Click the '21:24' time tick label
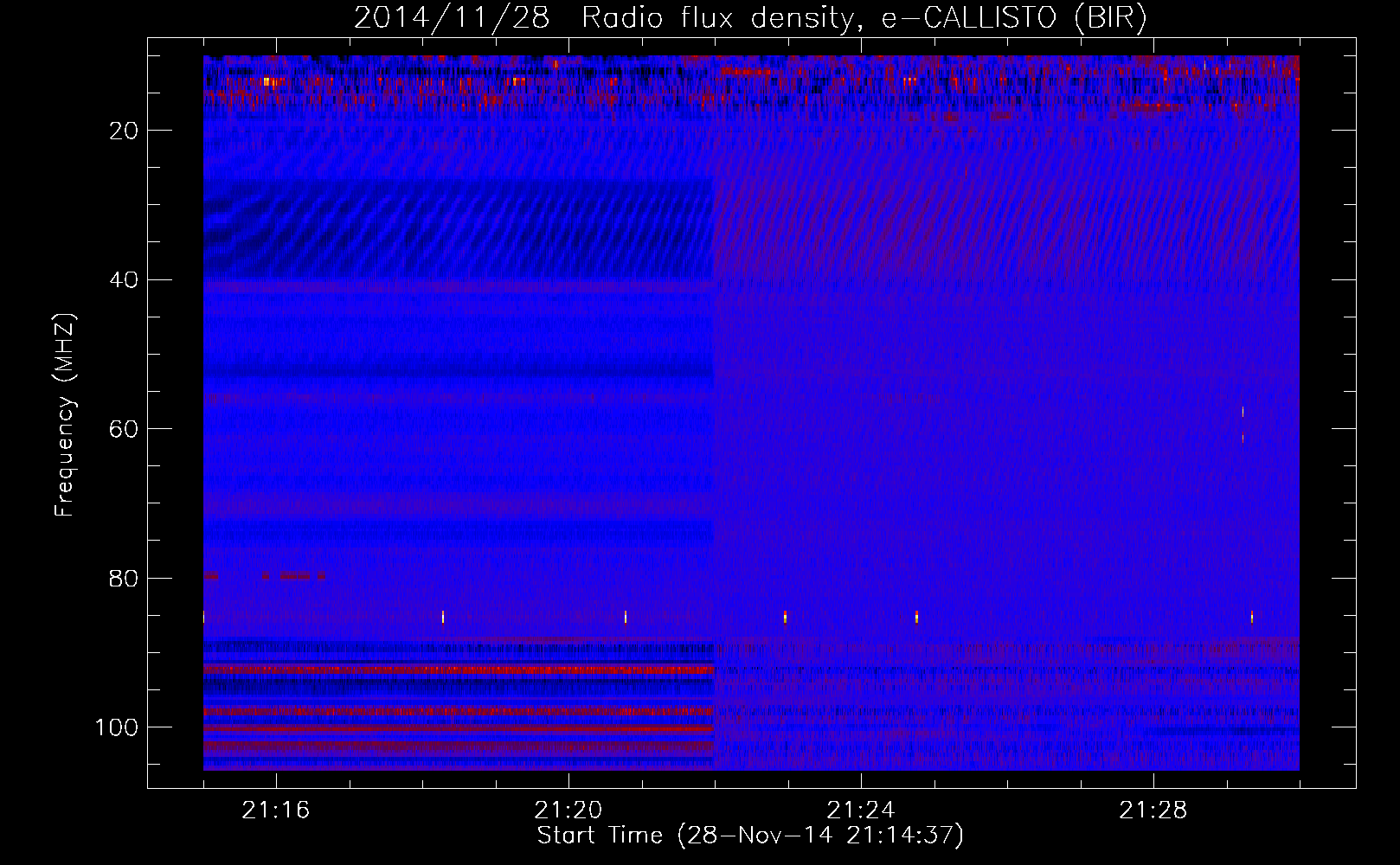The height and width of the screenshot is (865, 1400). point(861,811)
